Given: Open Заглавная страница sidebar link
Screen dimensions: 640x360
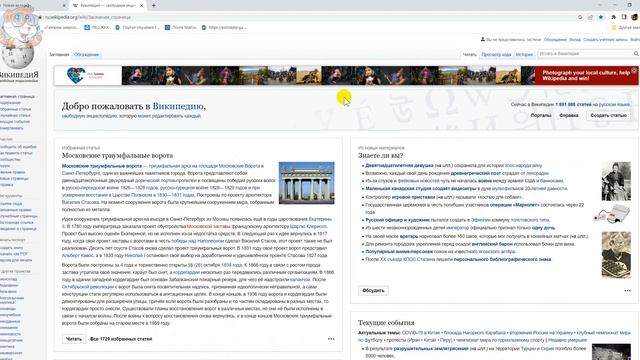Looking at the screenshot, I should [x=17, y=97].
